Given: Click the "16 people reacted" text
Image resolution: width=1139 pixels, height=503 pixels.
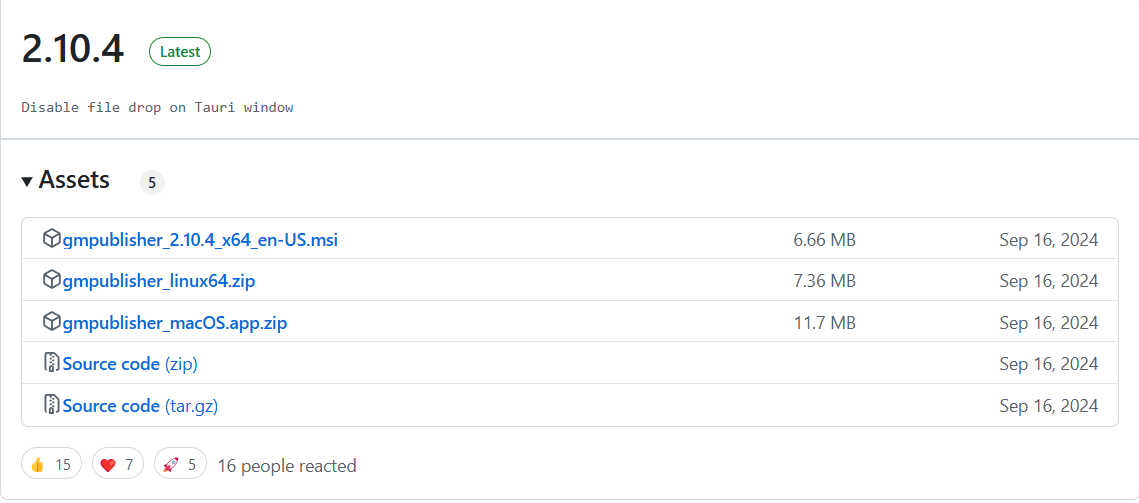Looking at the screenshot, I should [286, 465].
